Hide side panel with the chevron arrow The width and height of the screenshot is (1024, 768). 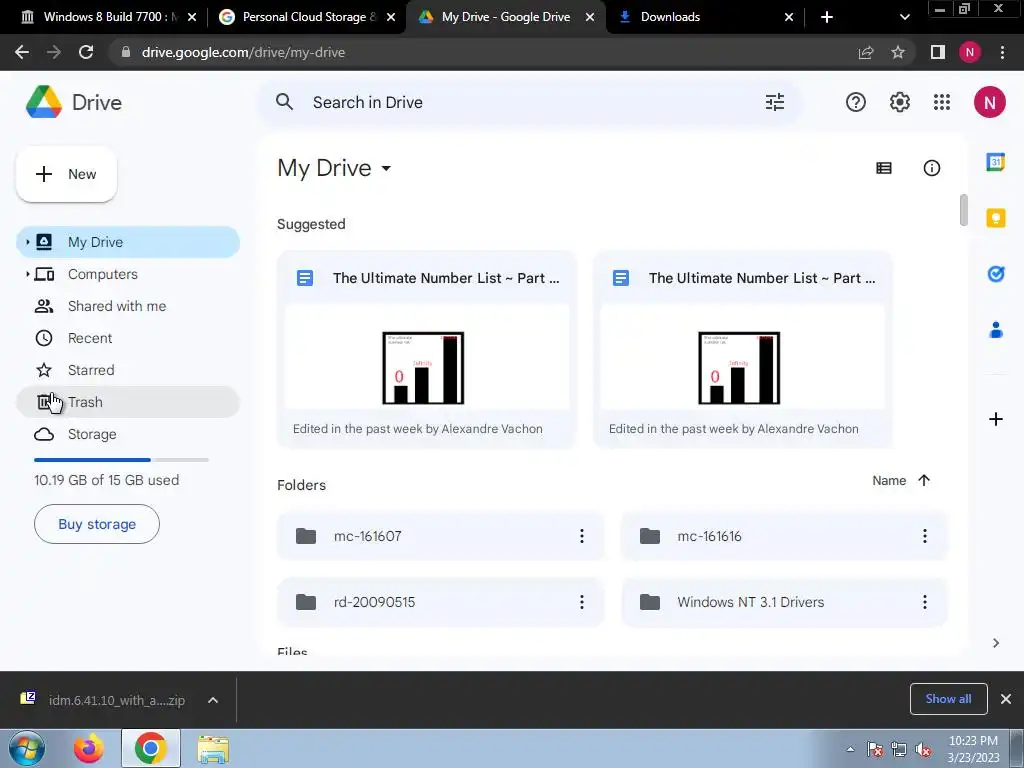coord(995,643)
